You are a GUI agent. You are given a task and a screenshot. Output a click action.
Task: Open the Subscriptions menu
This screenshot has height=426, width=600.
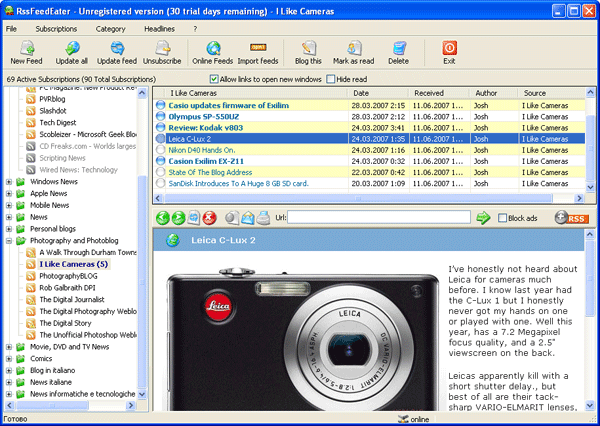[56, 29]
